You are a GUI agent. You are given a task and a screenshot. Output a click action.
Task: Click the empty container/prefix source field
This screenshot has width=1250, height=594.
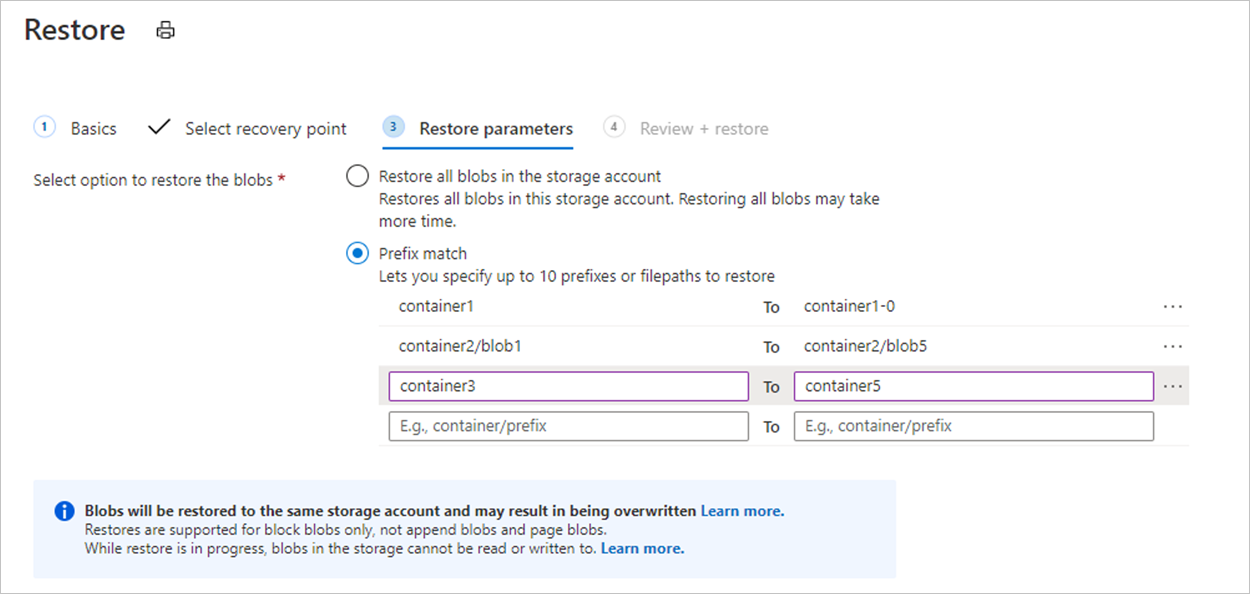(567, 425)
